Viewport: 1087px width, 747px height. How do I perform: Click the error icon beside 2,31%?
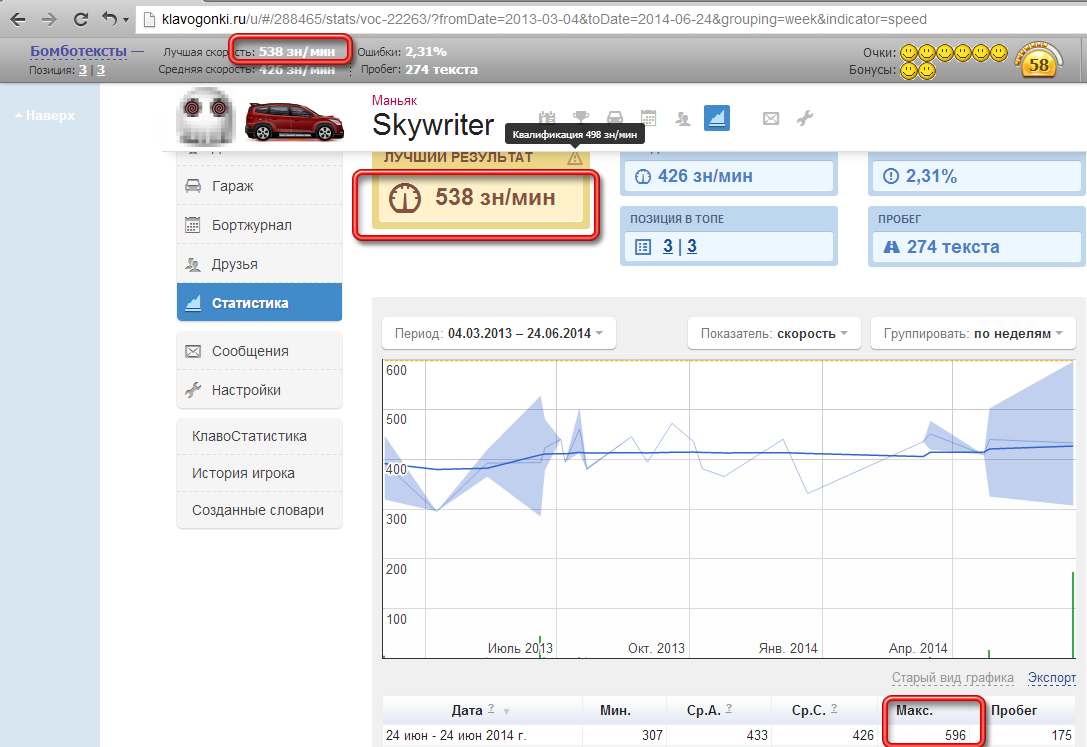coord(891,176)
